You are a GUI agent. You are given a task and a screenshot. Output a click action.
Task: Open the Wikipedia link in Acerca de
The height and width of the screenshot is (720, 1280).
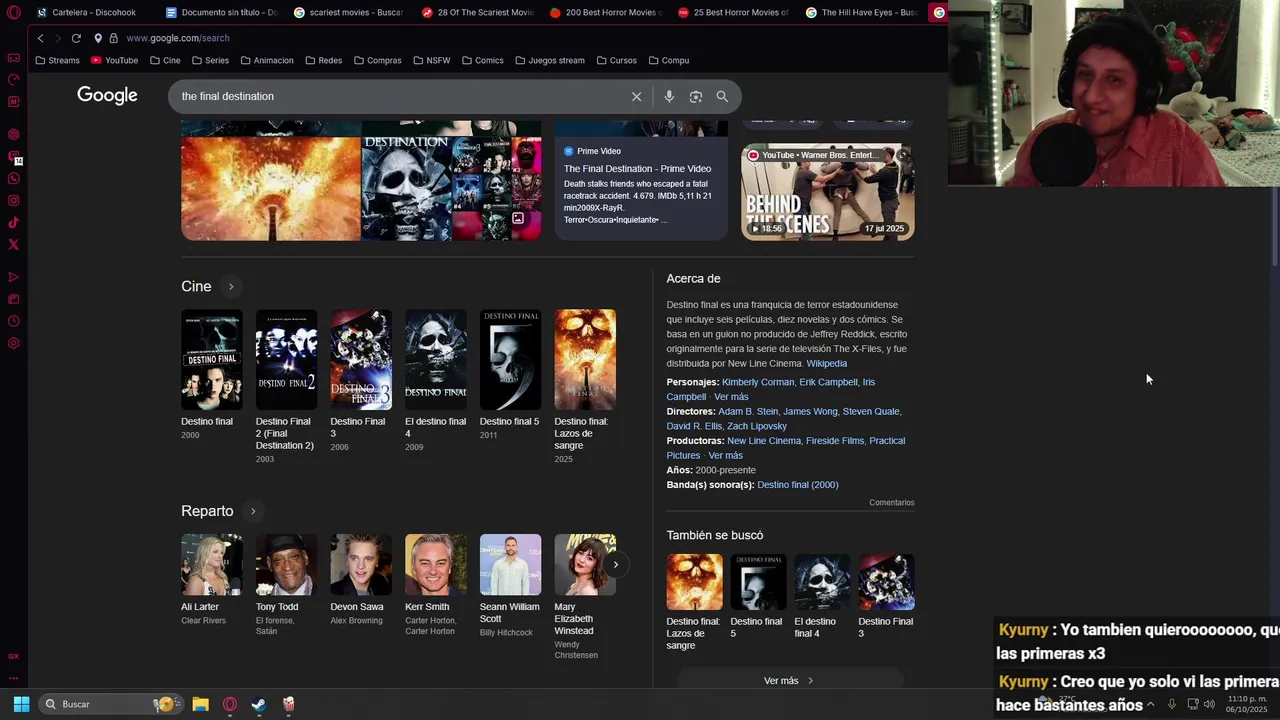[x=826, y=364]
